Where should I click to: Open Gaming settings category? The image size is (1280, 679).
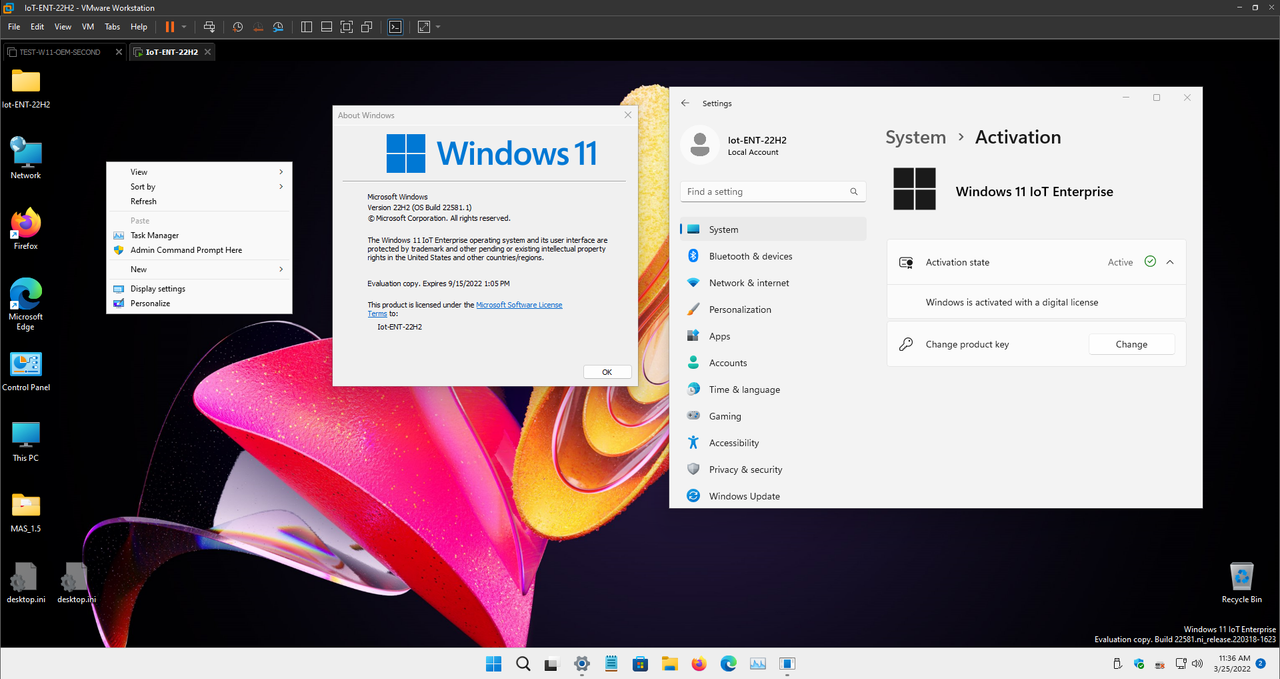click(x=773, y=416)
